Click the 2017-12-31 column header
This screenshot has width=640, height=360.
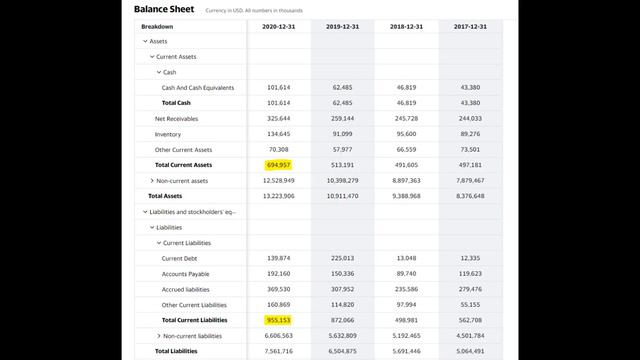pos(470,27)
